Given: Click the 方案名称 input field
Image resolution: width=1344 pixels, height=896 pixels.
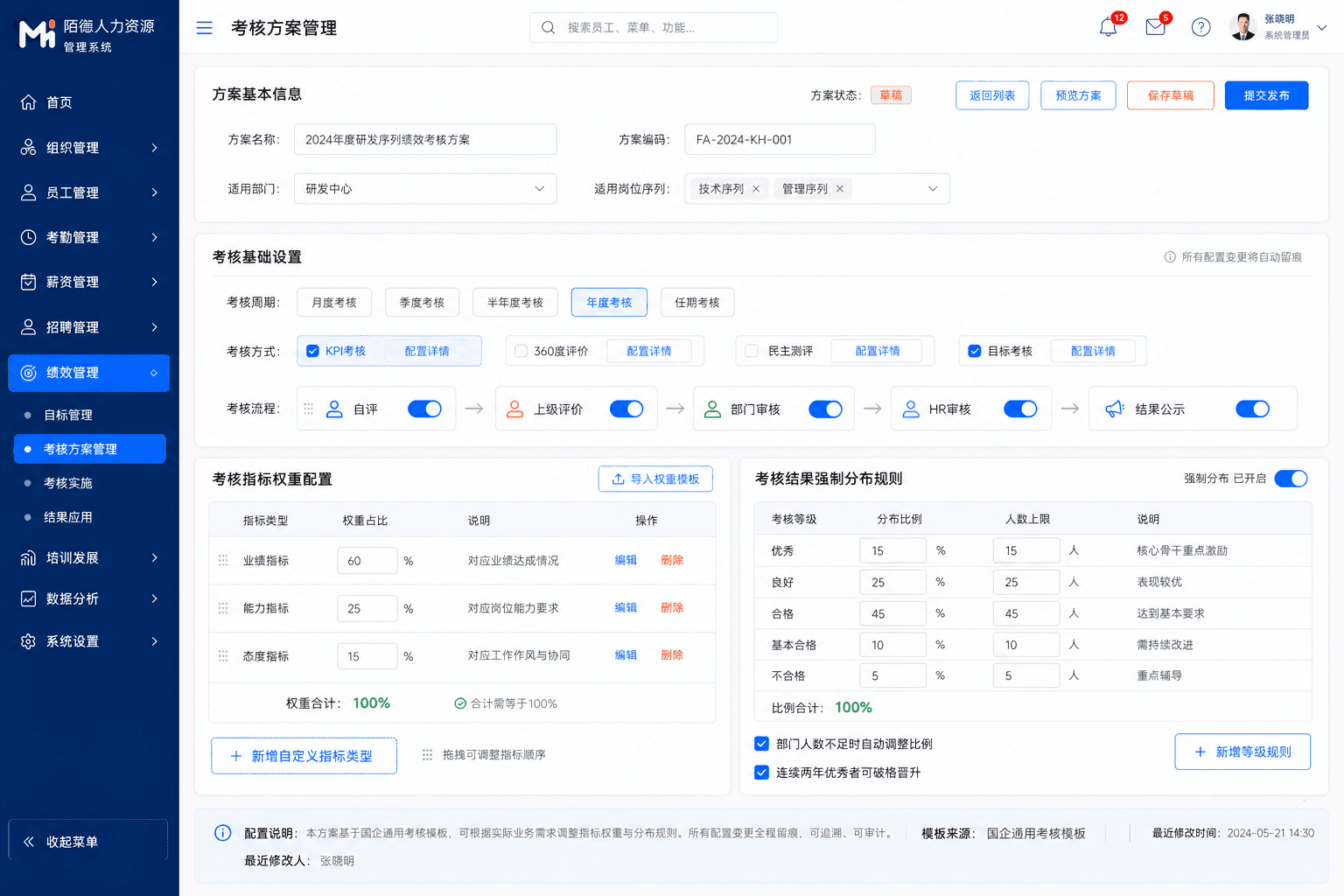Looking at the screenshot, I should [x=425, y=139].
